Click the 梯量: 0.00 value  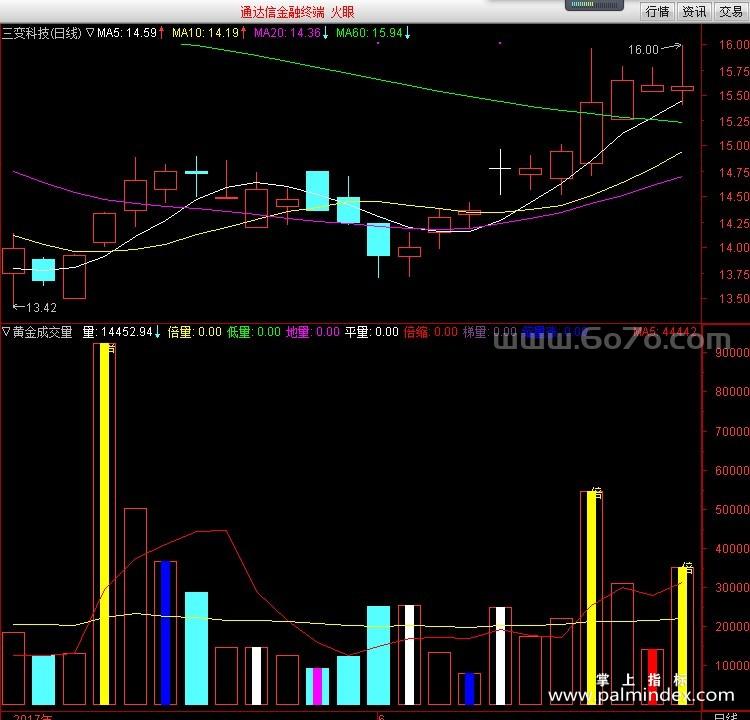490,332
